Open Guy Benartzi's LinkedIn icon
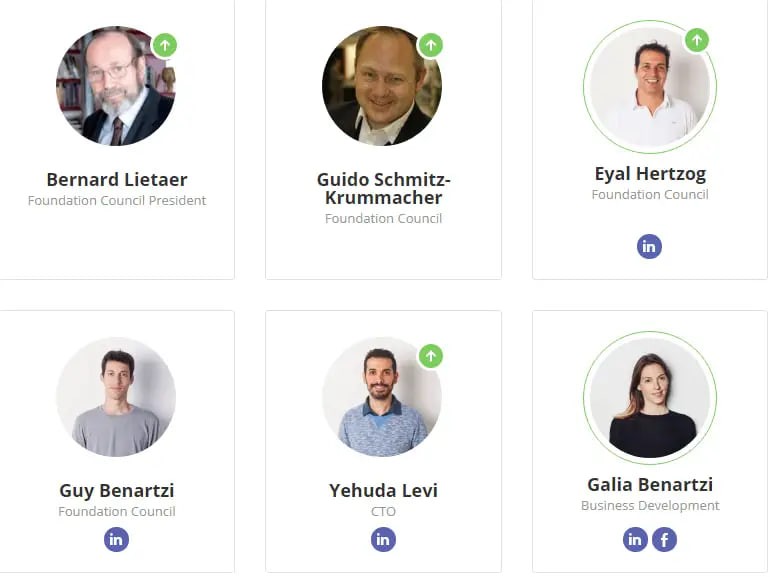Viewport: 782px width, 577px height. click(117, 540)
